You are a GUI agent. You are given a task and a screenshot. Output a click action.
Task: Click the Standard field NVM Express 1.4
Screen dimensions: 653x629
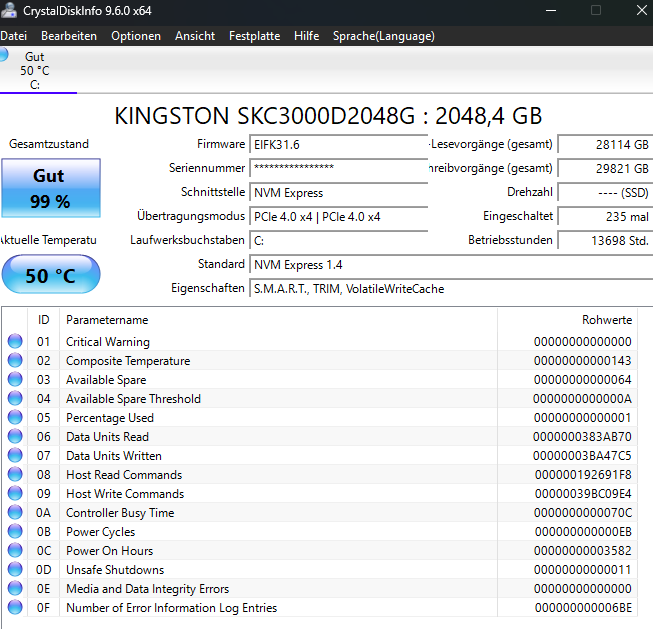pyautogui.click(x=451, y=265)
